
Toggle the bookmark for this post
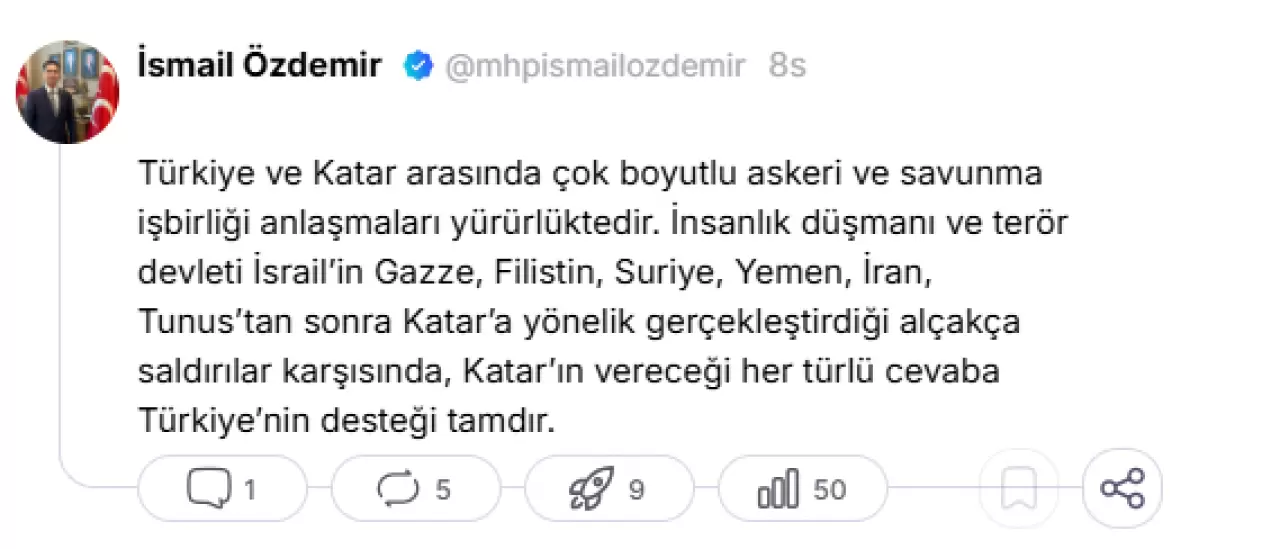click(x=1020, y=489)
